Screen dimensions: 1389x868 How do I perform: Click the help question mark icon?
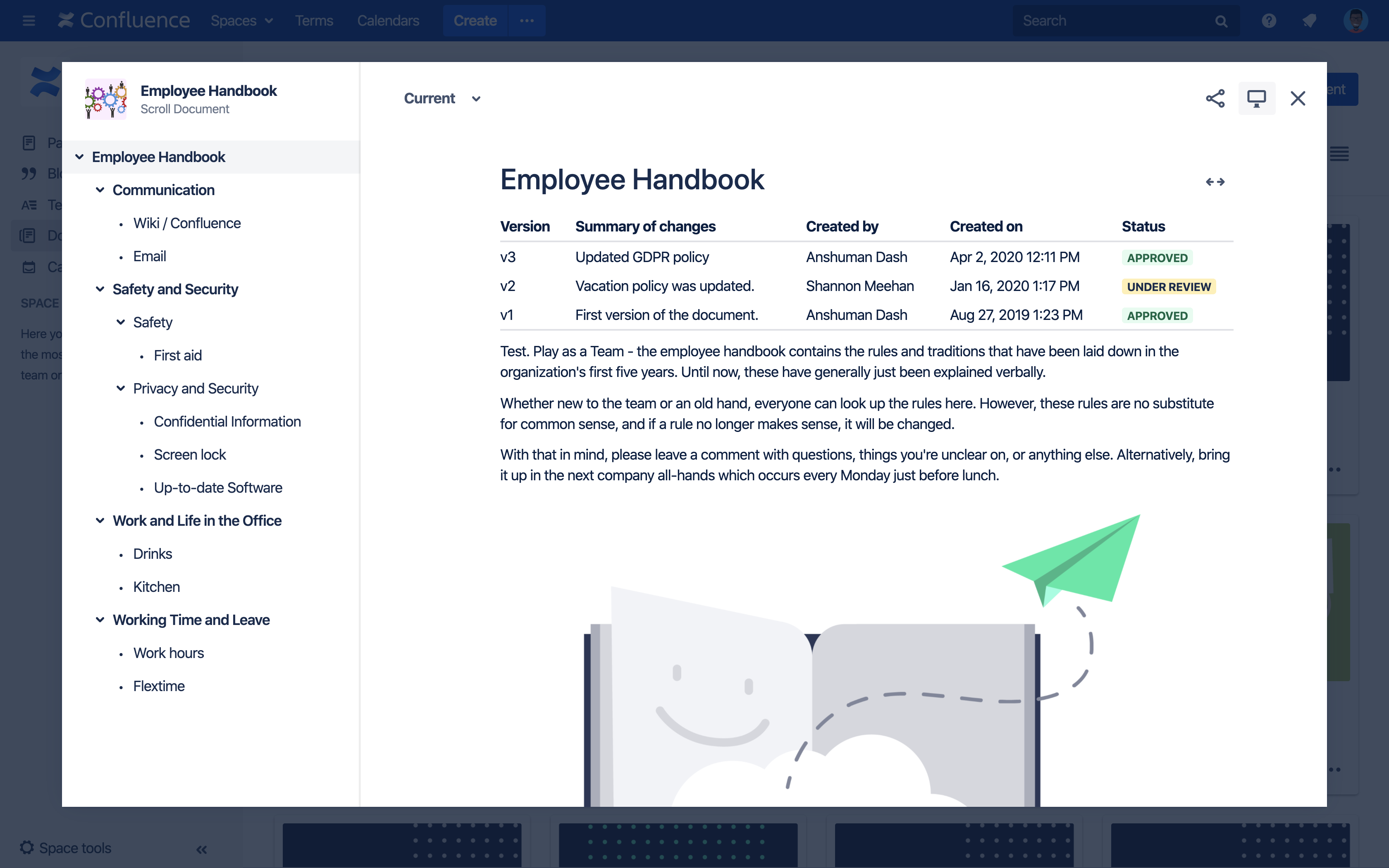tap(1268, 21)
